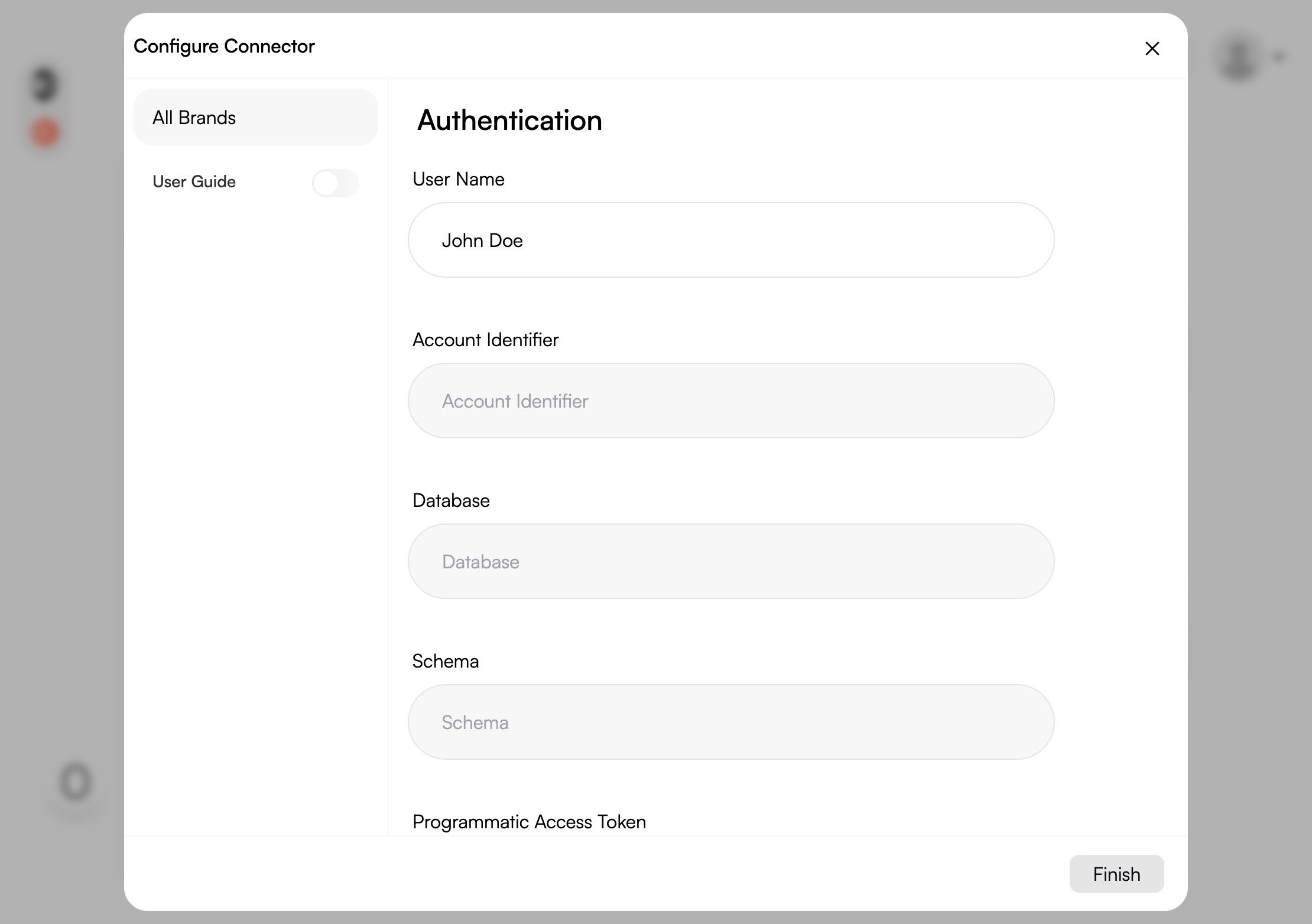Click into the Account Identifier input
The image size is (1312, 924).
[x=730, y=401]
